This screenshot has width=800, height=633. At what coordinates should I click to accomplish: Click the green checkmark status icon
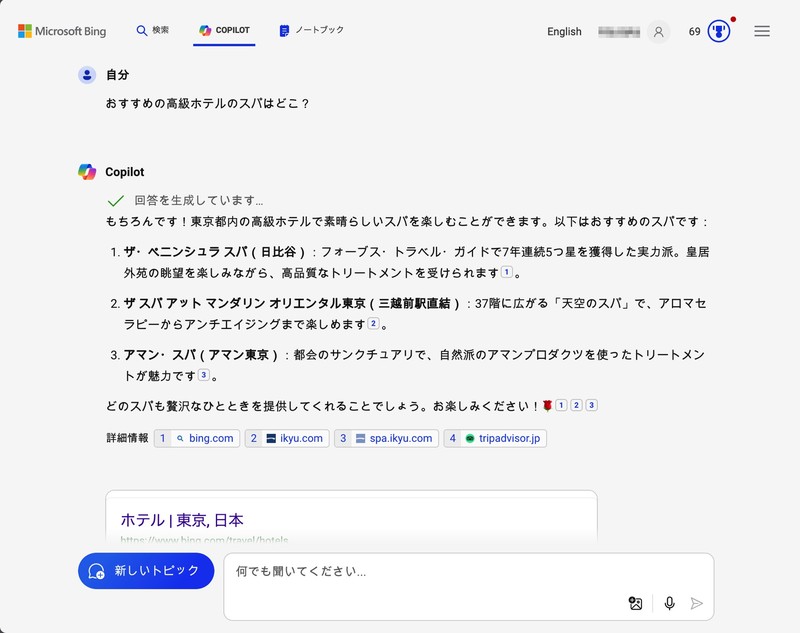pos(116,200)
